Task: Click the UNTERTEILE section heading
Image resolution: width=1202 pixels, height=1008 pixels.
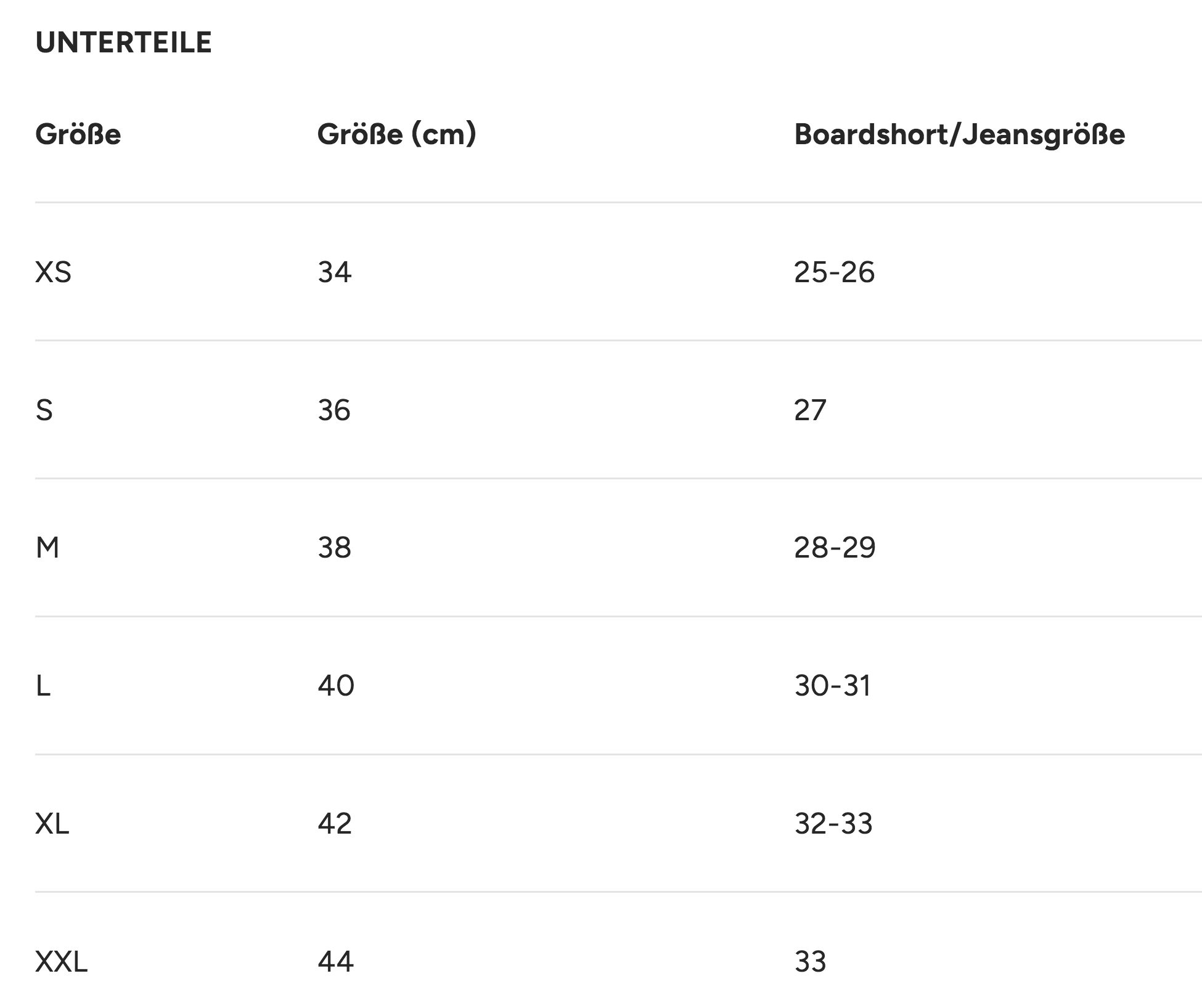Action: coord(123,43)
